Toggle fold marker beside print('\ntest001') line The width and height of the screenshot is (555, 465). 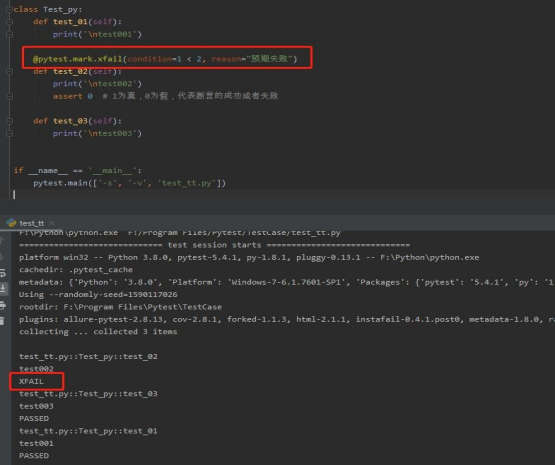(x=10, y=34)
